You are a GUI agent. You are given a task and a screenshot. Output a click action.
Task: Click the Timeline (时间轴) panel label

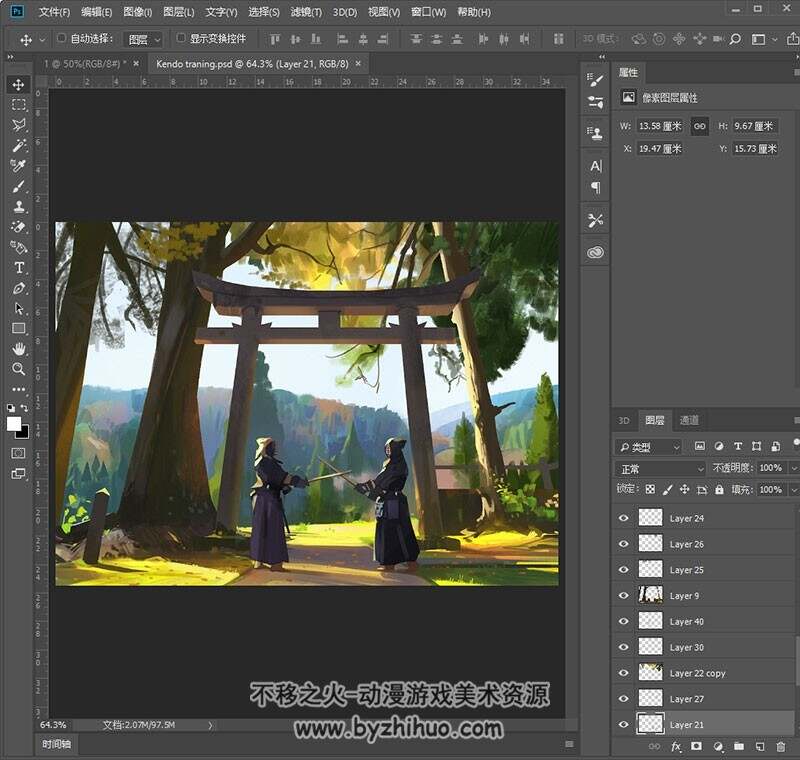click(57, 744)
